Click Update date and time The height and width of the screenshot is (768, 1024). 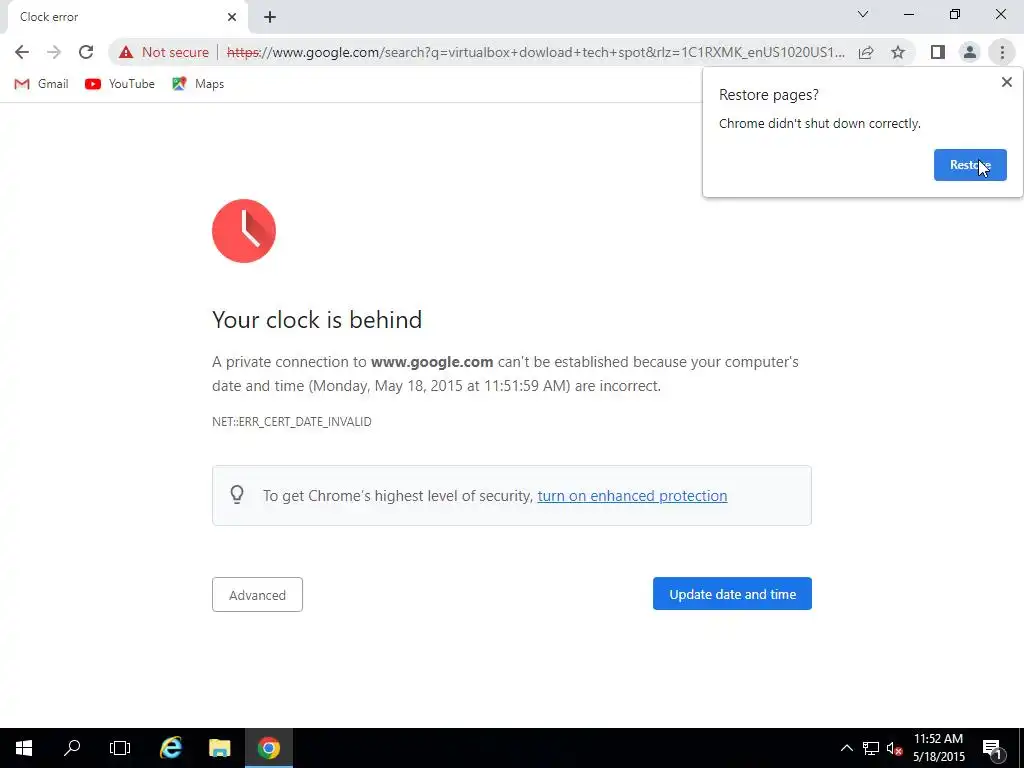pos(732,594)
